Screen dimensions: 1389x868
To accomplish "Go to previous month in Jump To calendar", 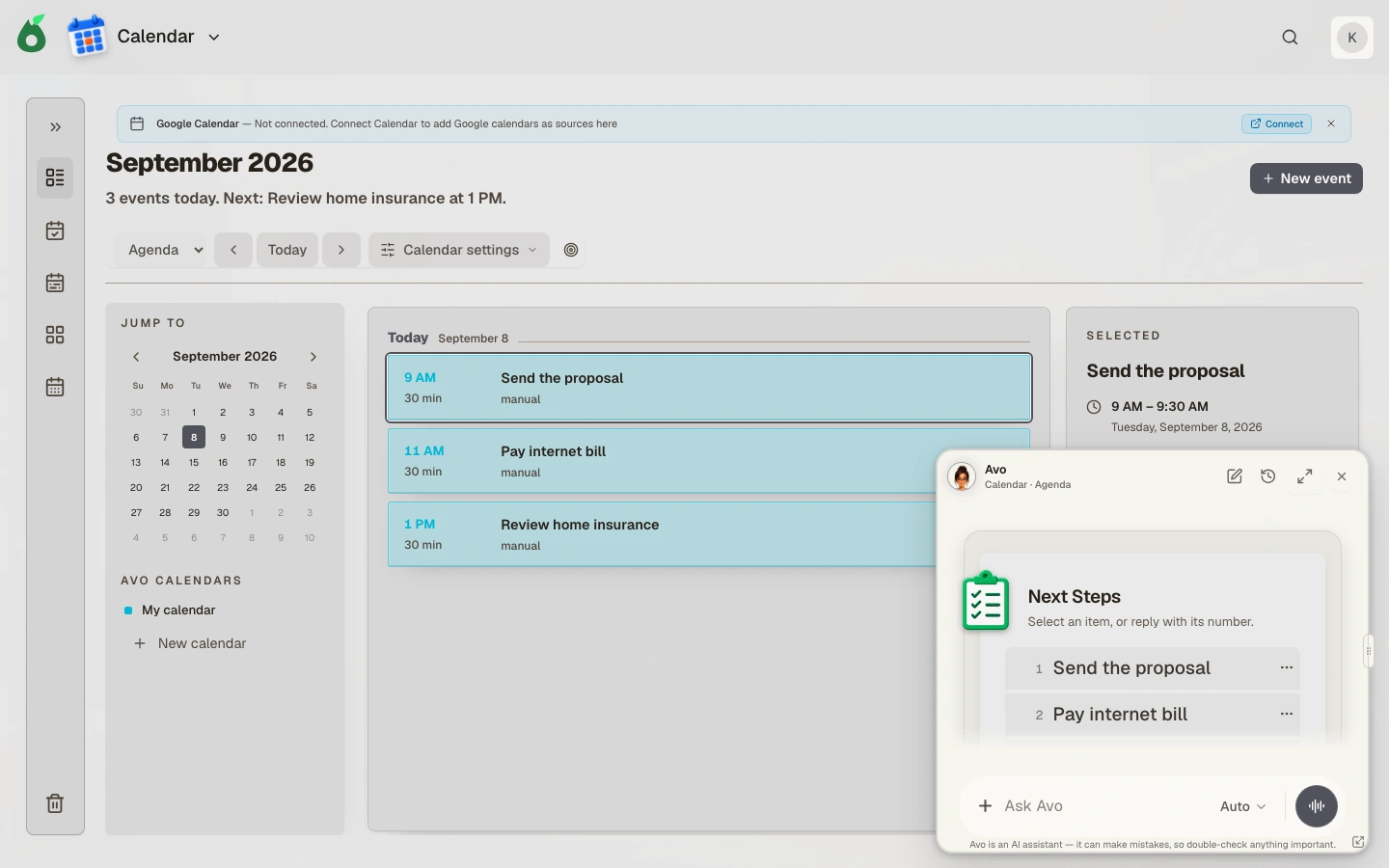I will pos(136,357).
